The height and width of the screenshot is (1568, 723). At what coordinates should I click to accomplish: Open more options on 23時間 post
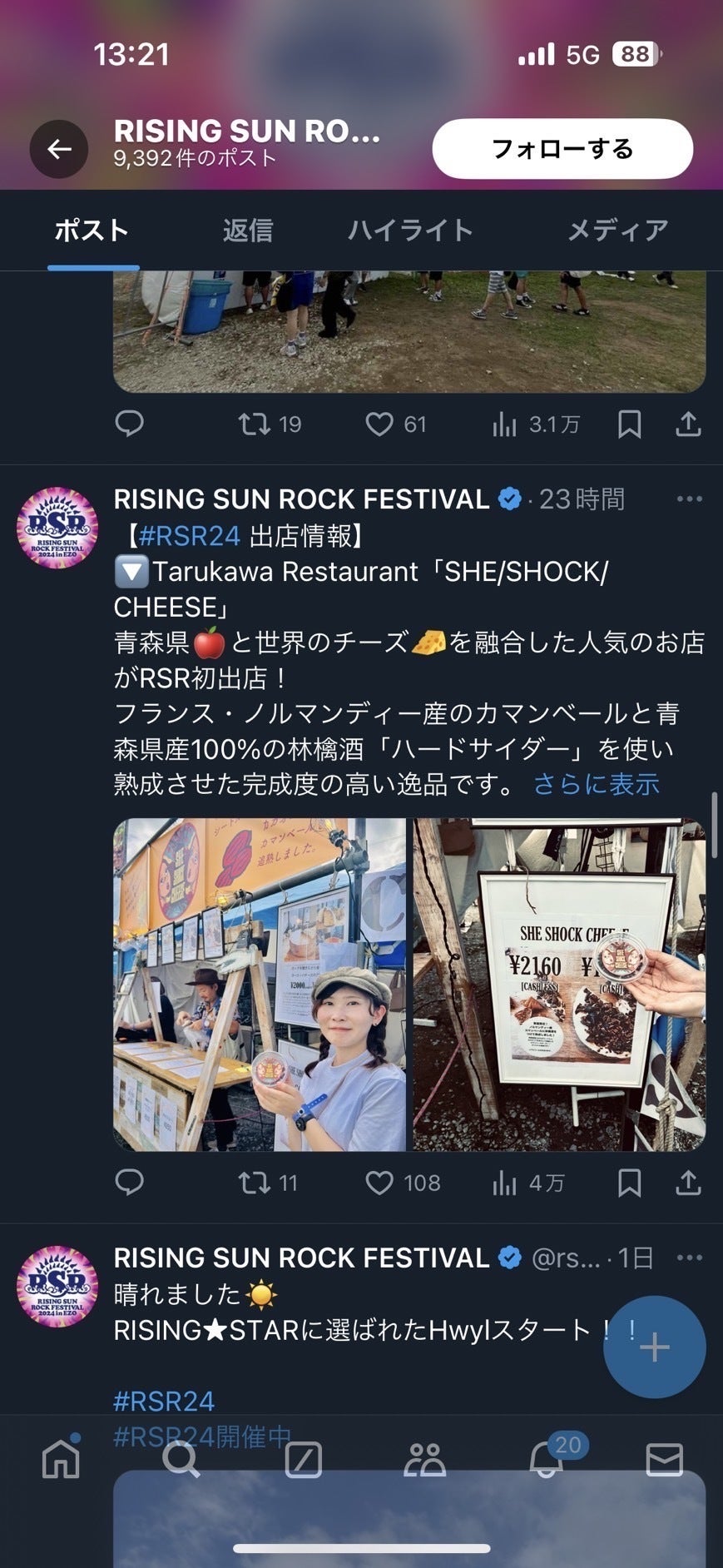coord(689,499)
